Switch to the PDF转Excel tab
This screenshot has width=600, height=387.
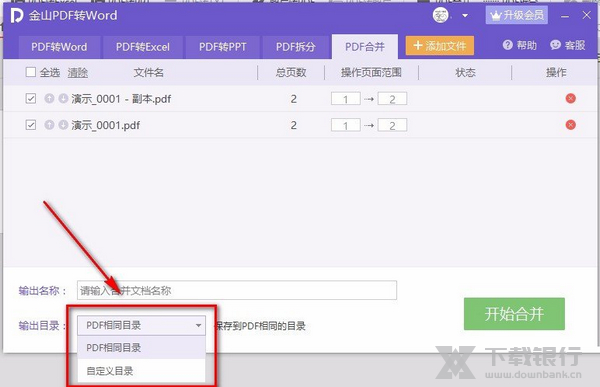click(143, 47)
